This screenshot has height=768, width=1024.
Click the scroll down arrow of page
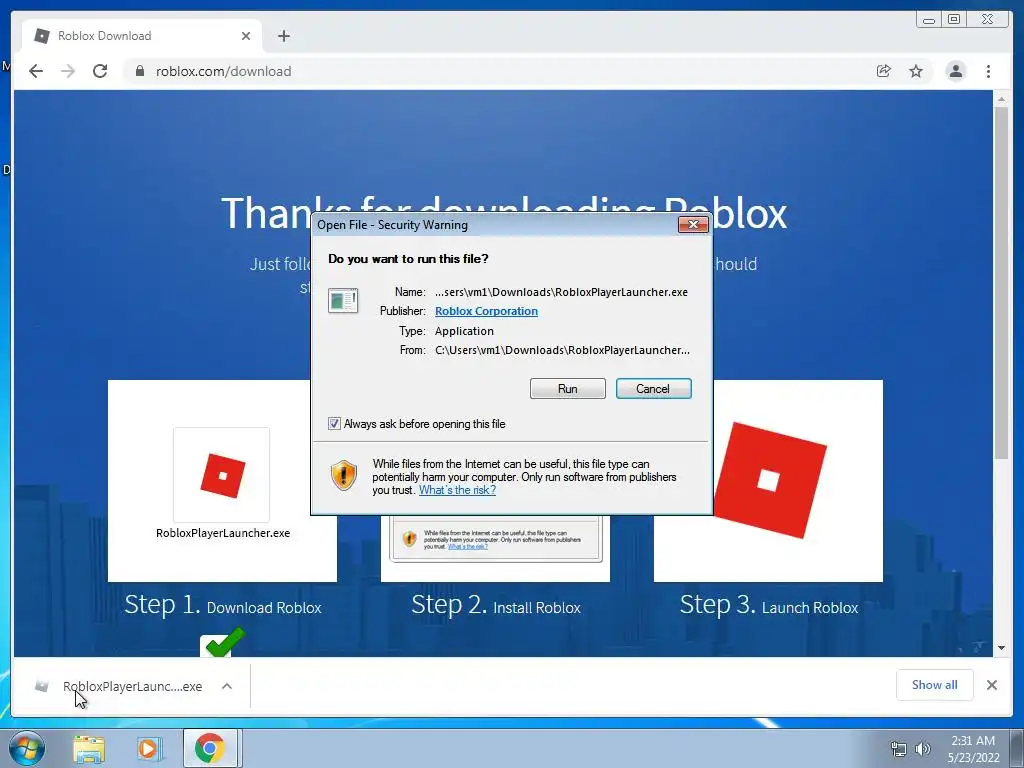[1001, 648]
